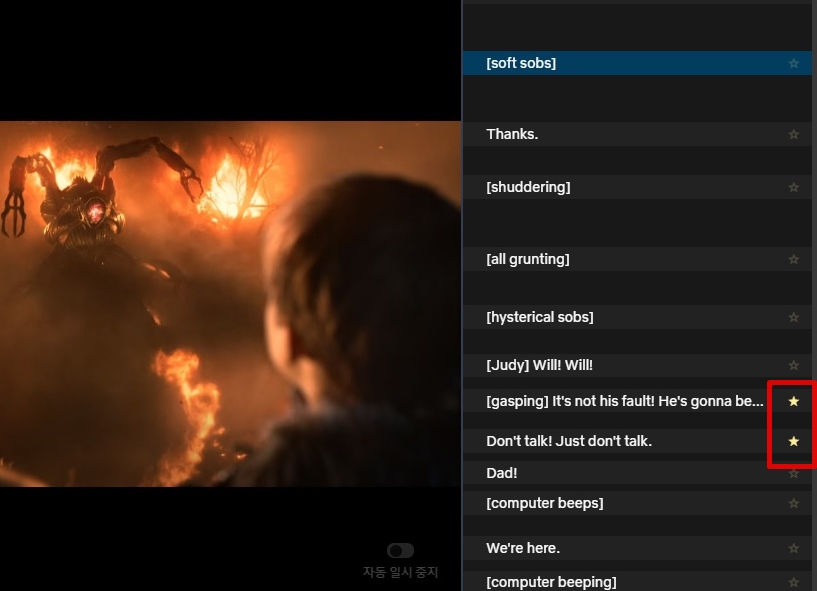Unstar the 'Don't talk! Just don't talk.' line
This screenshot has width=817, height=591.
point(793,441)
